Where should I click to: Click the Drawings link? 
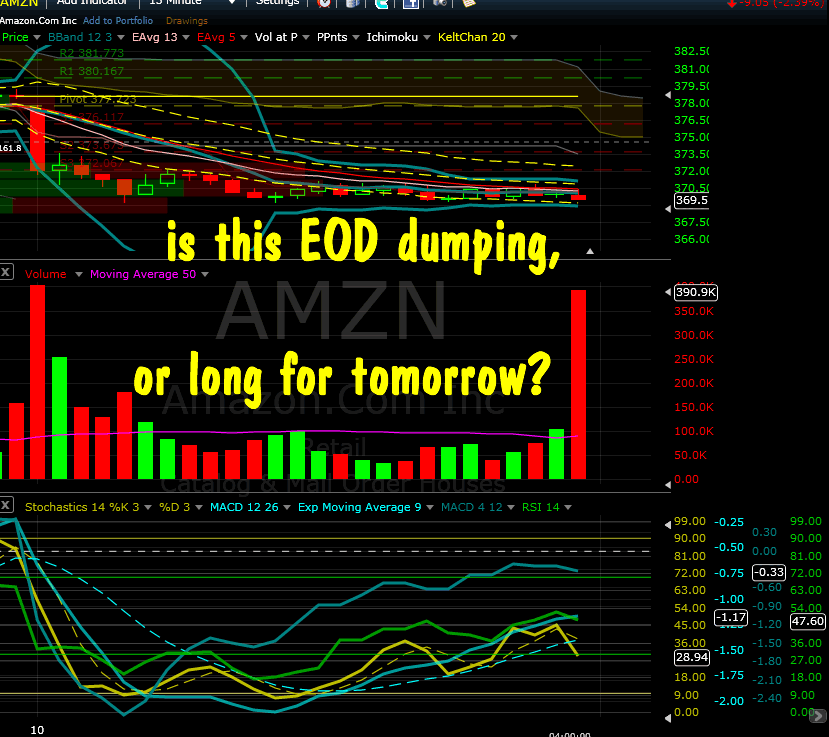point(187,21)
